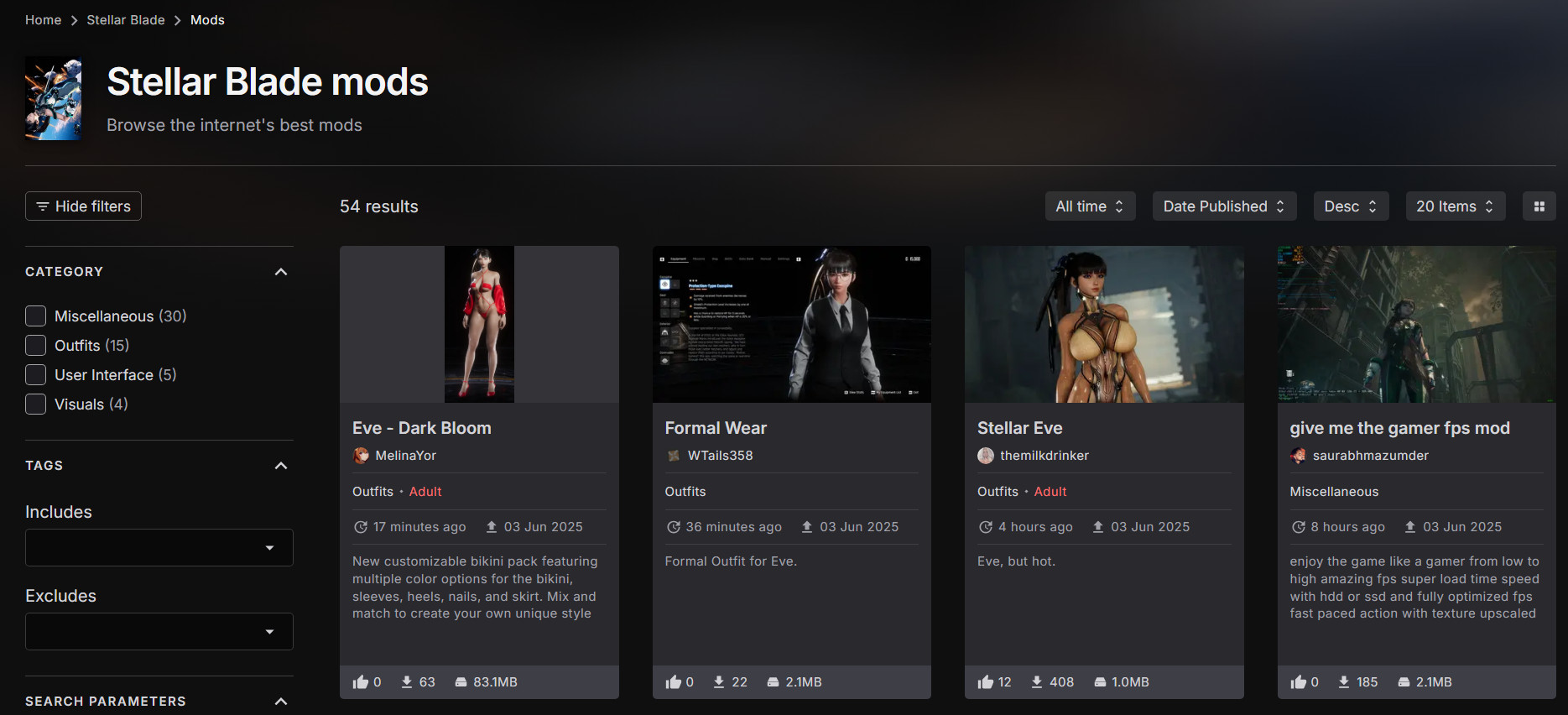The height and width of the screenshot is (715, 1568).
Task: Click file size icon on Formal Wear card
Action: tap(773, 682)
